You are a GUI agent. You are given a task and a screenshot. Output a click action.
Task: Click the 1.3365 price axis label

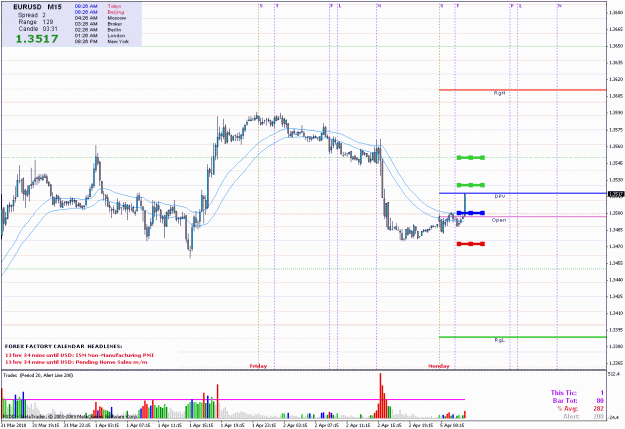tap(616, 363)
